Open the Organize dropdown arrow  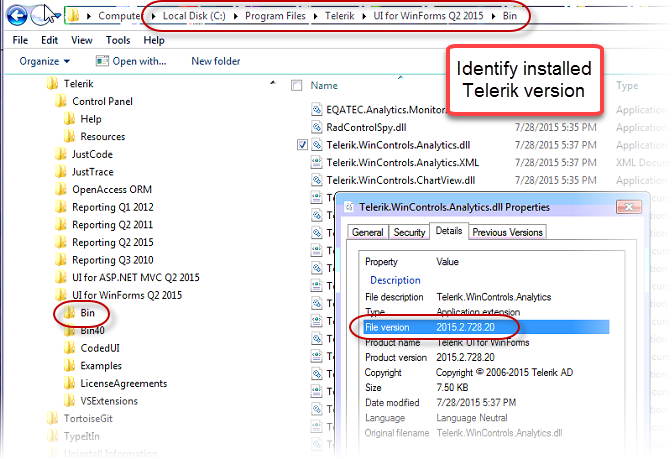pos(66,61)
